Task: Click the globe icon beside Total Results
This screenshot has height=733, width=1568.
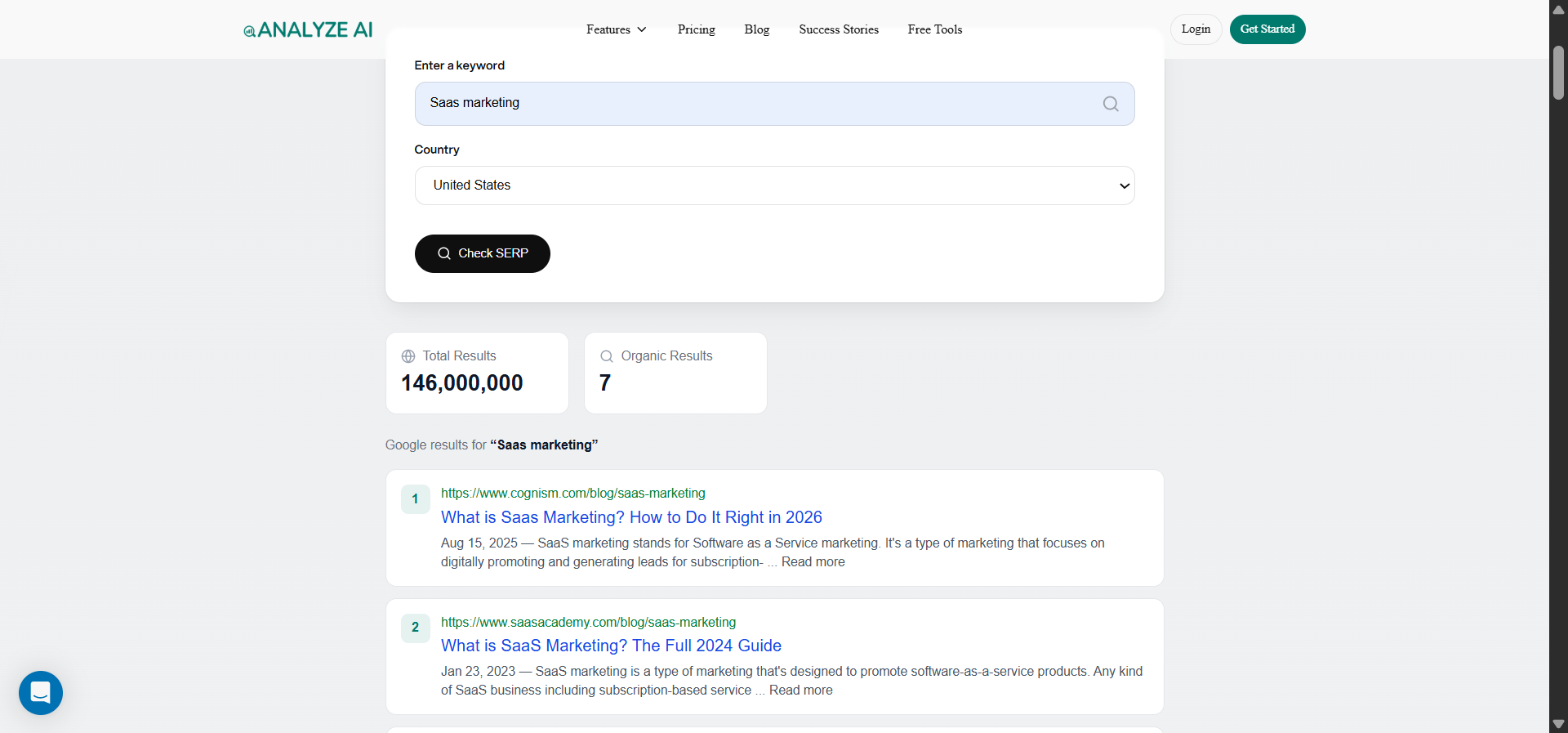Action: coord(408,356)
